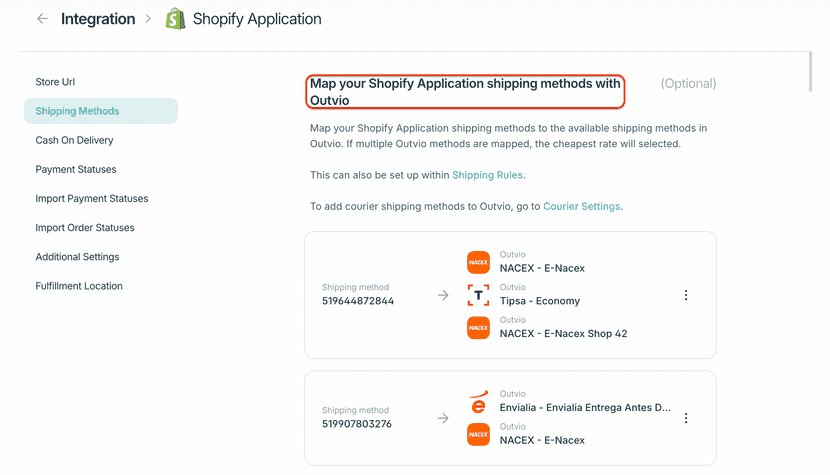Click the back arrow next to Integration
Viewport: 830px width, 475px height.
pyautogui.click(x=42, y=19)
